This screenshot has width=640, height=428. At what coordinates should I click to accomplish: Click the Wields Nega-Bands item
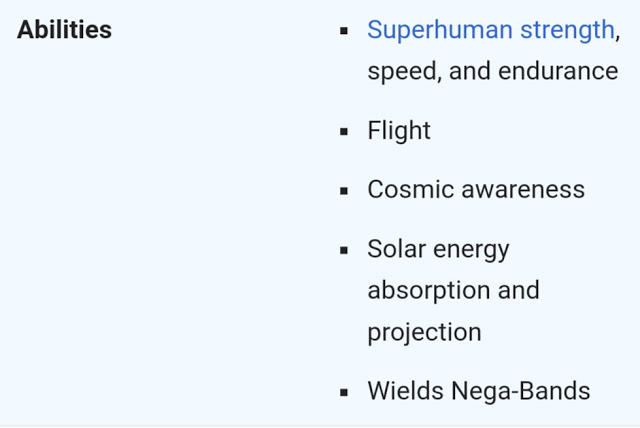point(479,390)
